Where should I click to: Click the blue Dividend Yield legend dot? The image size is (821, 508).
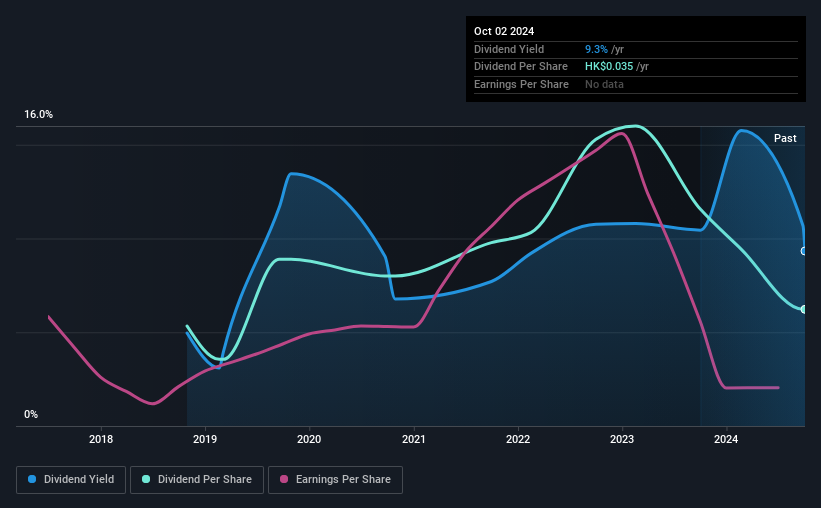32,479
